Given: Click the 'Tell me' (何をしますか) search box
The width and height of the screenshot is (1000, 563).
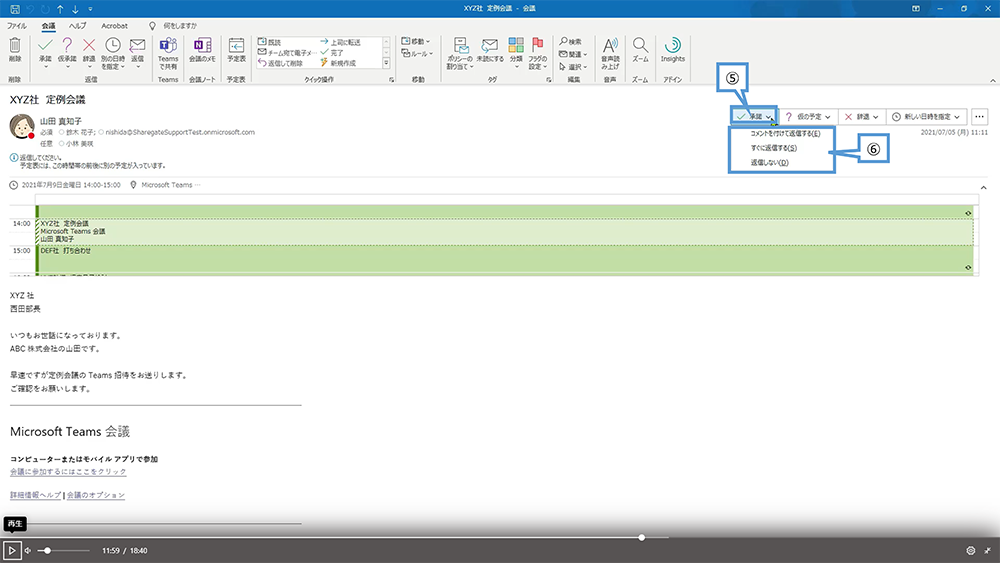Looking at the screenshot, I should (173, 26).
